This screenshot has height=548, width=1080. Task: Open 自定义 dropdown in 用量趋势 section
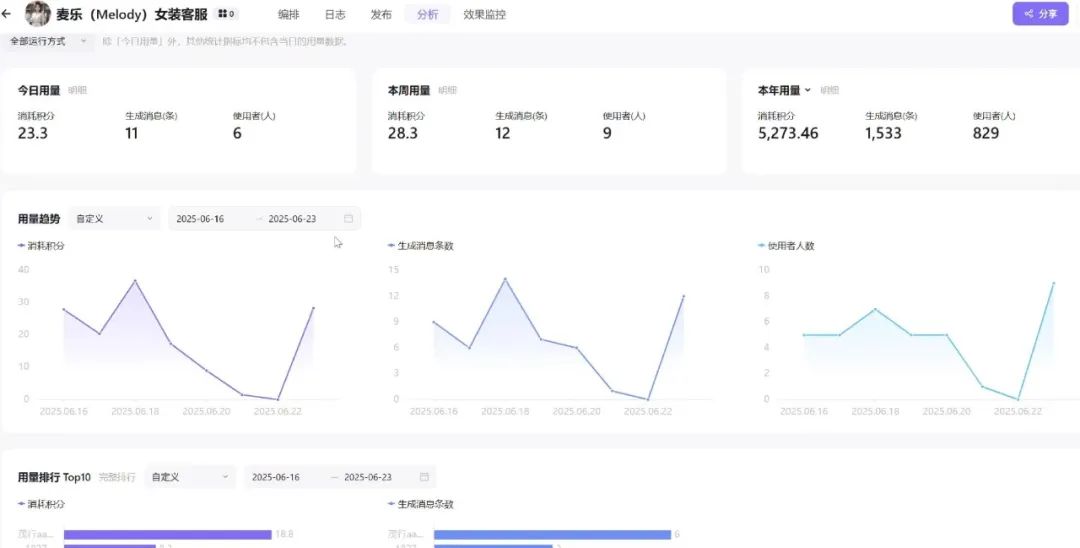114,219
